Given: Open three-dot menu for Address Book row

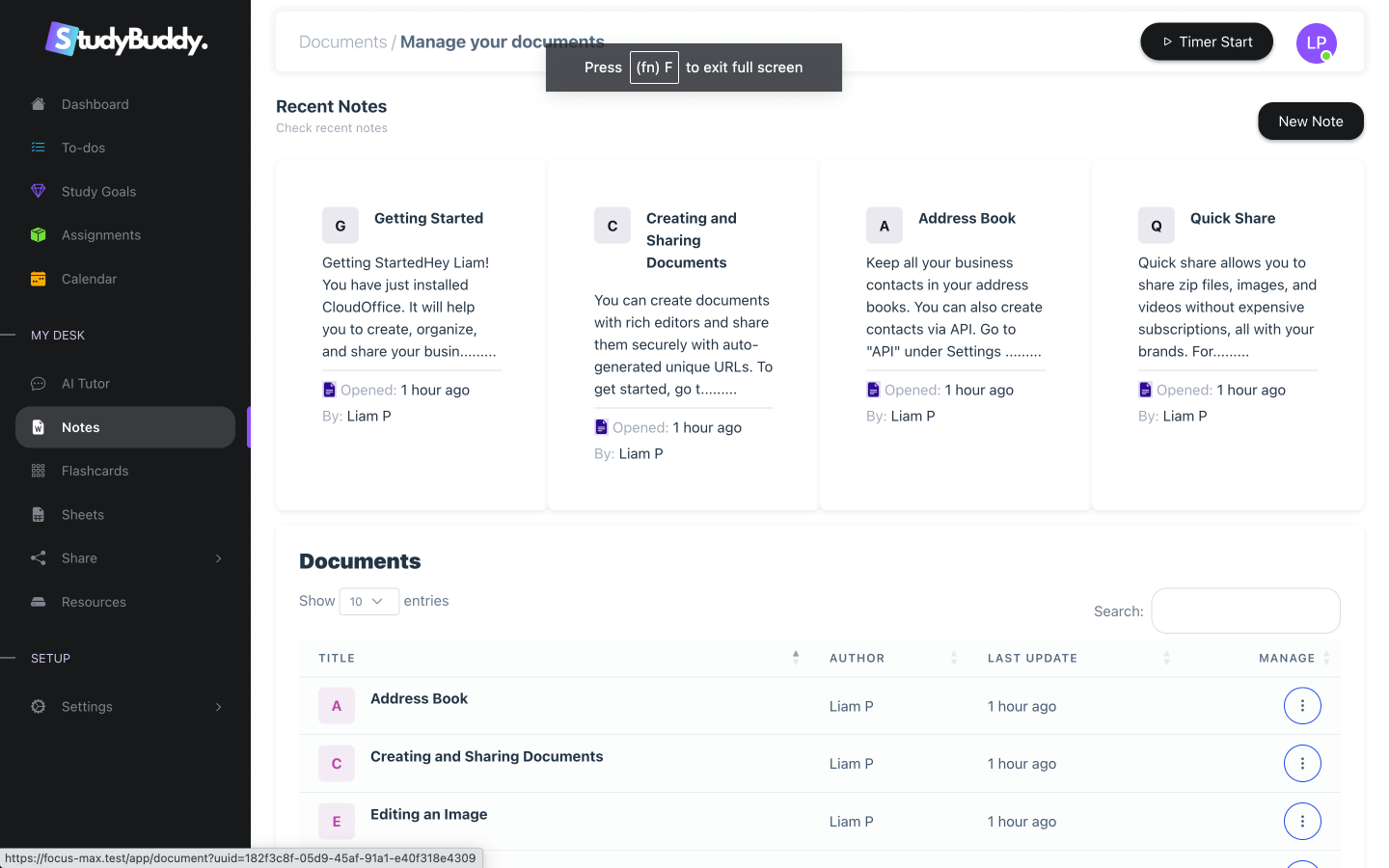Looking at the screenshot, I should [x=1302, y=706].
